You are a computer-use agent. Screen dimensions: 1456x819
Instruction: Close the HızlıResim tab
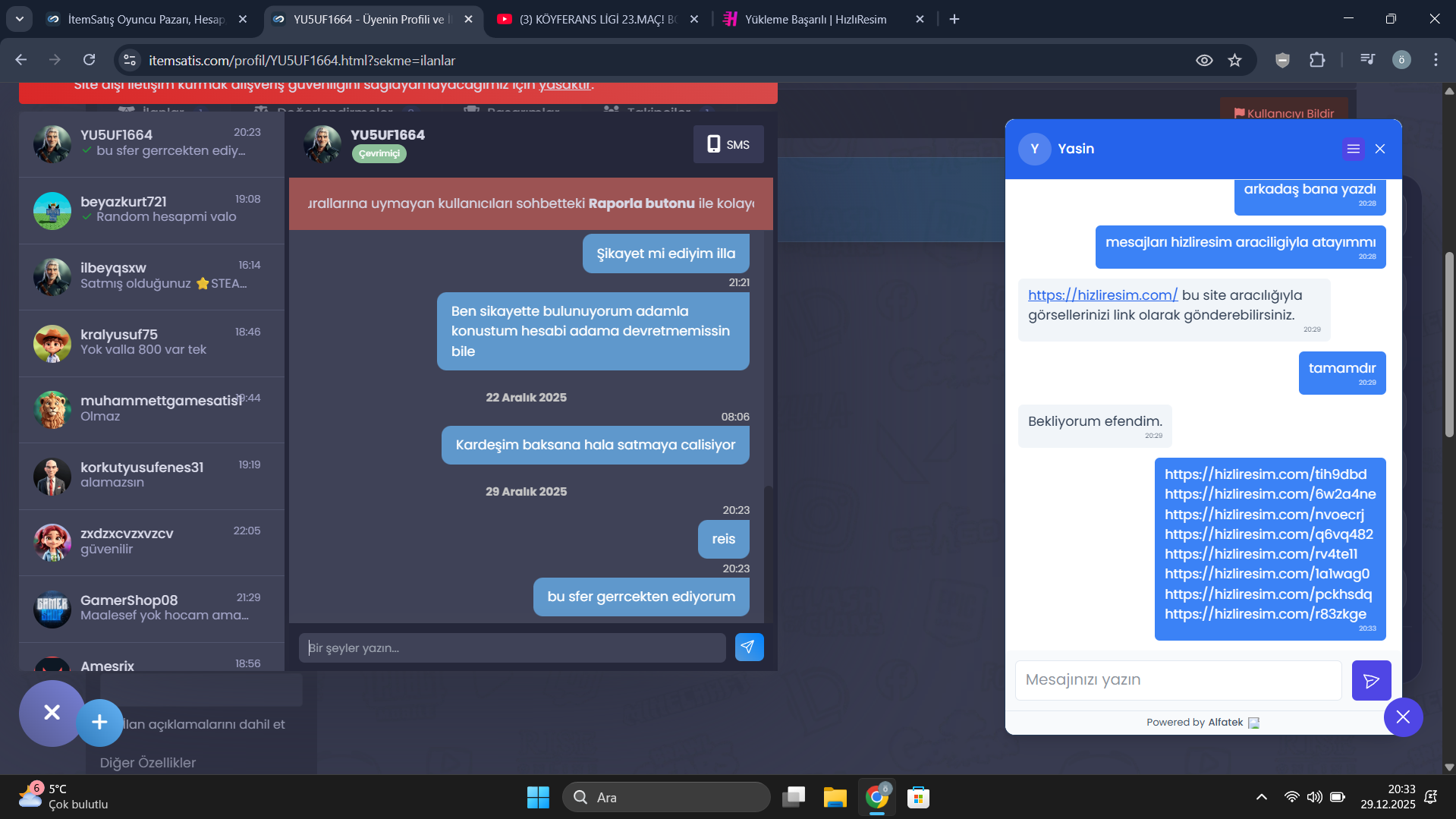920,19
